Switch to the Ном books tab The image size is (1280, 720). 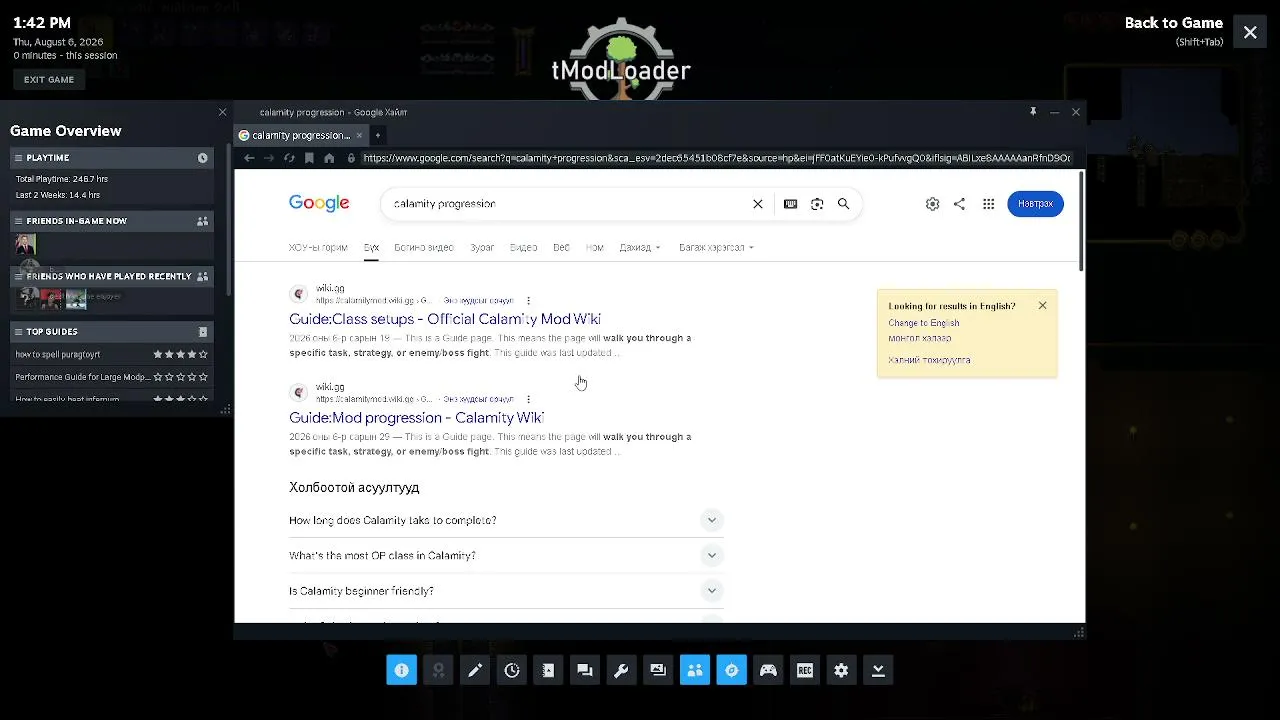click(595, 248)
